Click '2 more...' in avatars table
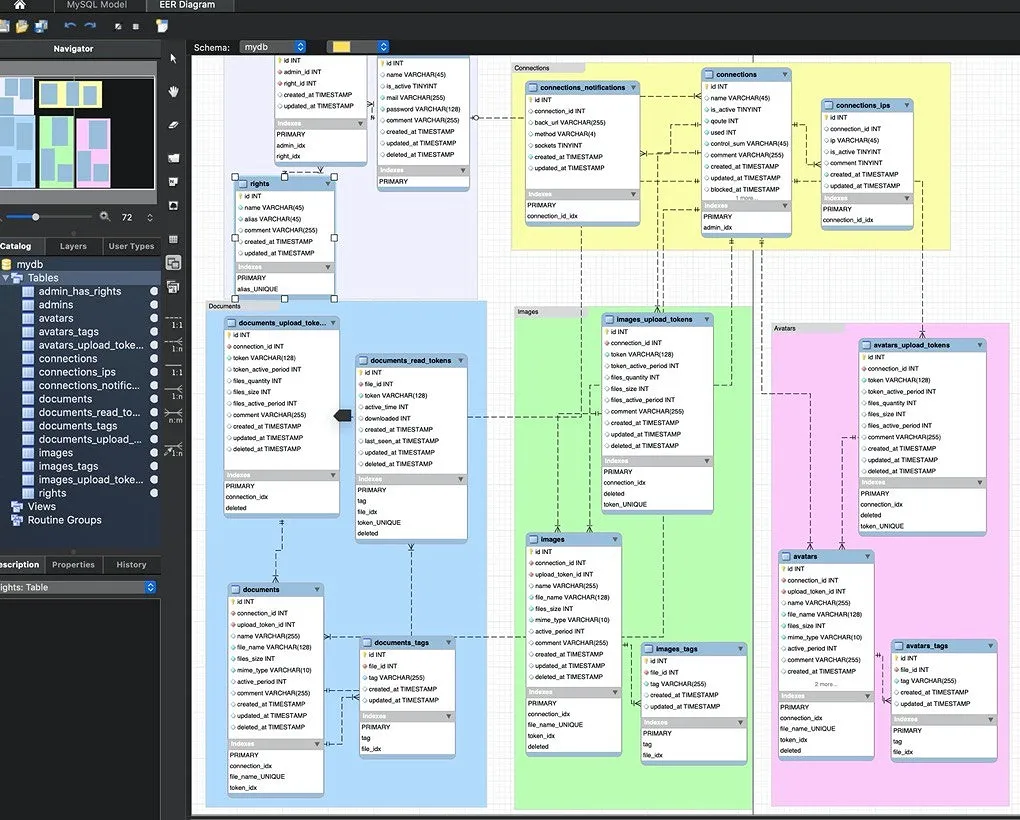 [x=825, y=684]
